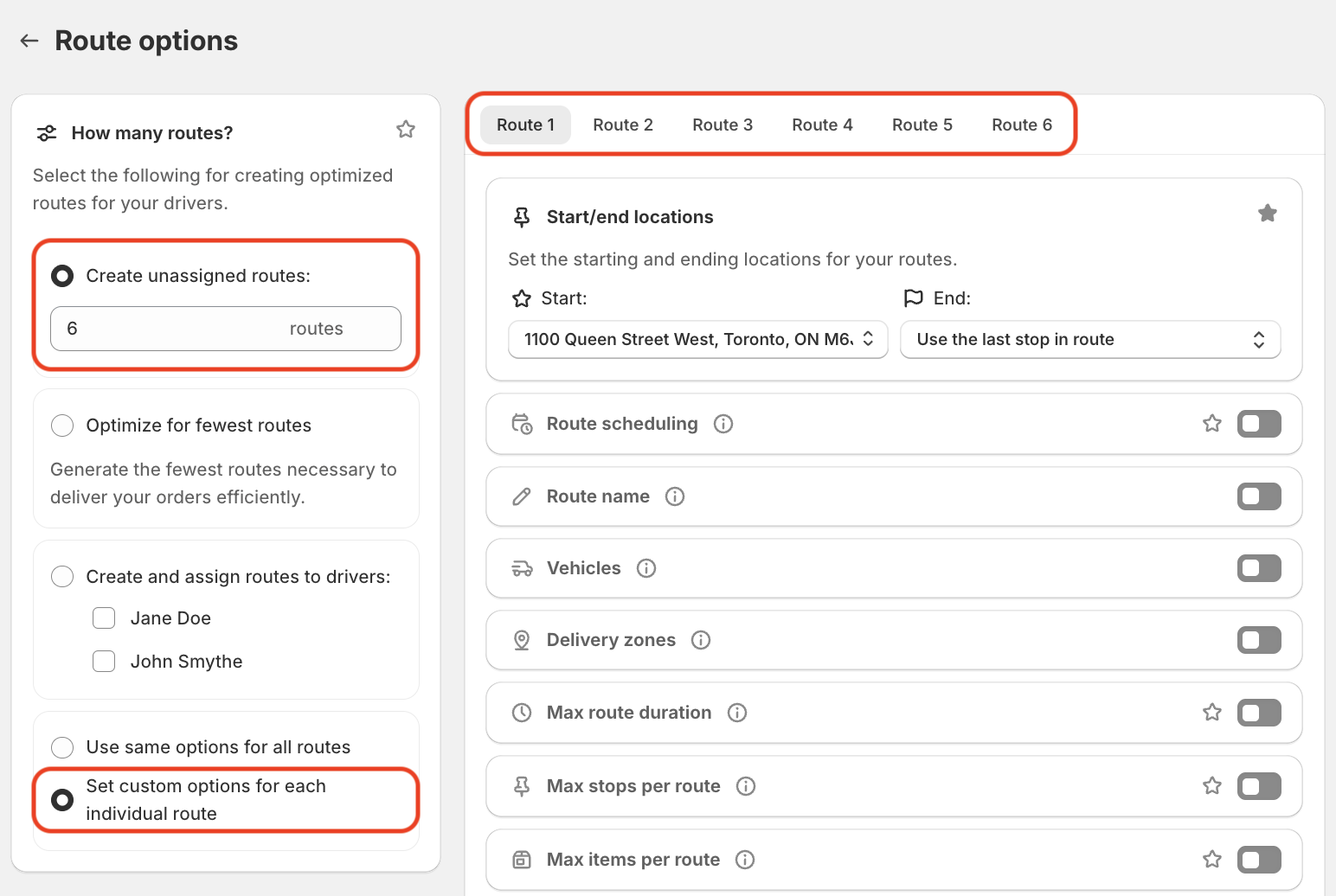Open Max stops per route info tooltip
This screenshot has height=896, width=1336.
pyautogui.click(x=746, y=786)
